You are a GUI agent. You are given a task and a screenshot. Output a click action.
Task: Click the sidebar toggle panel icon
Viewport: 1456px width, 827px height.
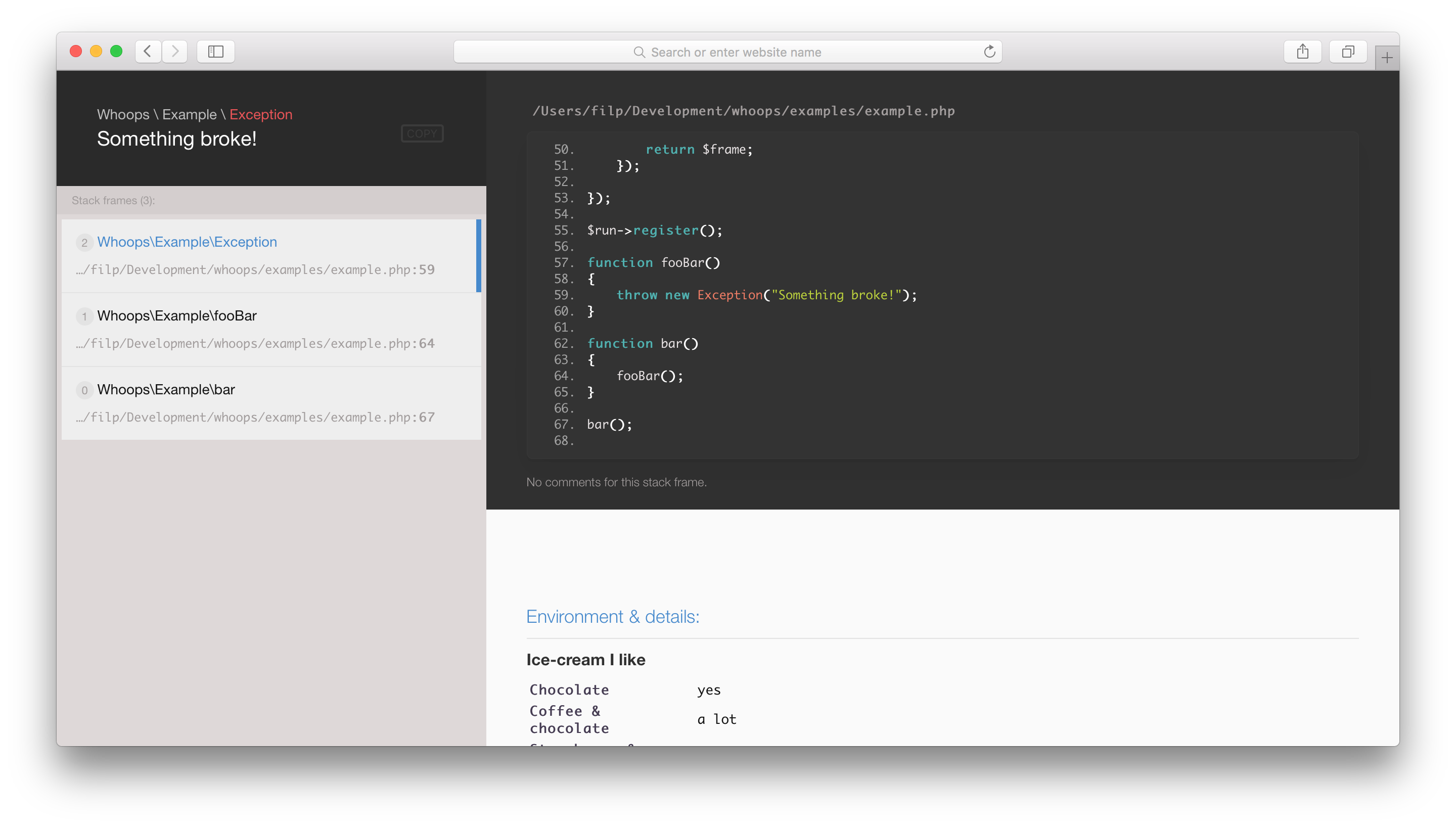coord(215,51)
